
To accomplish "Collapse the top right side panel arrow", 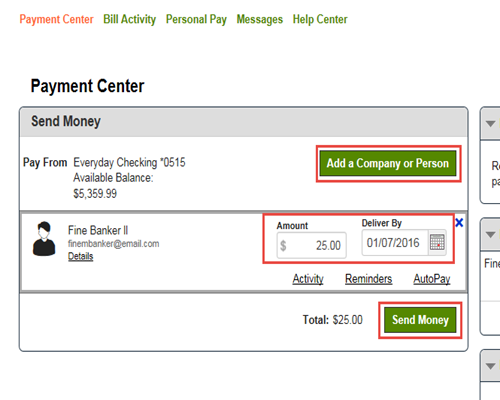I will [490, 124].
